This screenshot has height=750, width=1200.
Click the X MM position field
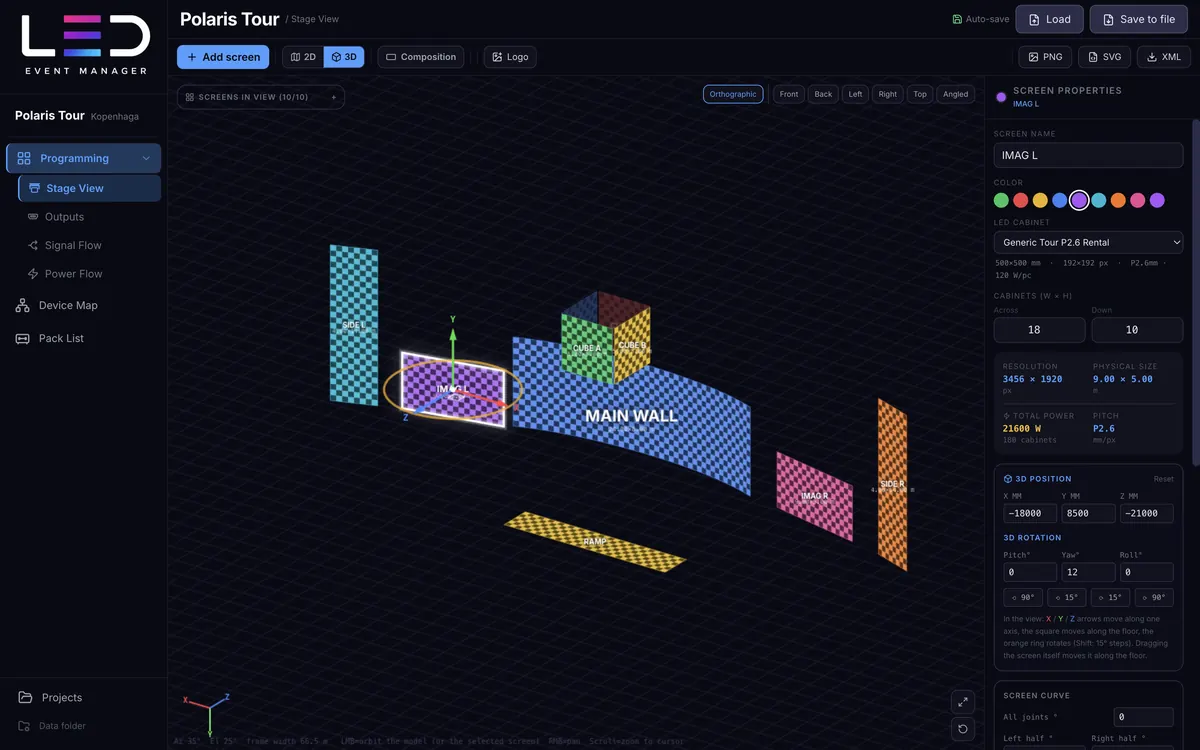pyautogui.click(x=1030, y=513)
